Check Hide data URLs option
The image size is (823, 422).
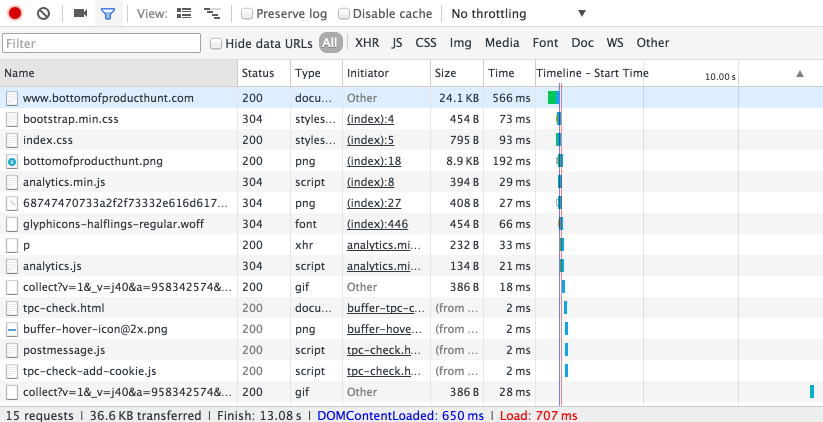pos(216,44)
